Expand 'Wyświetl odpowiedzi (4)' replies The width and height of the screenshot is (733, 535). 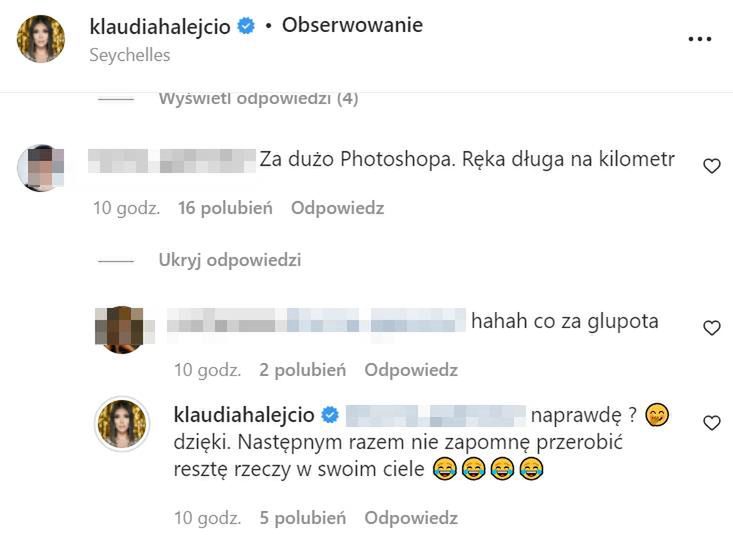point(259,99)
